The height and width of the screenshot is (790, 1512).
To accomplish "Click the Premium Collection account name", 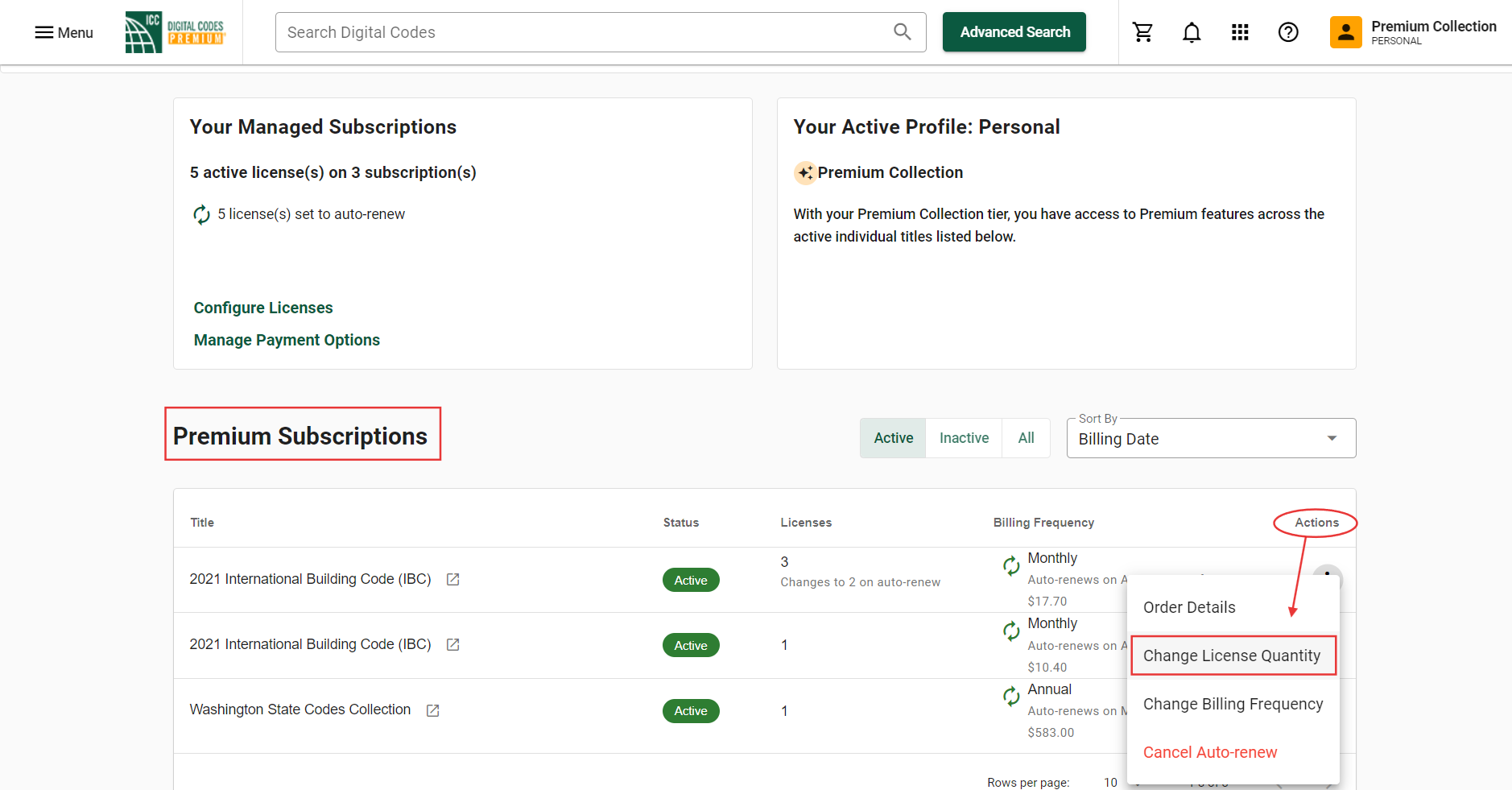I will [x=1433, y=27].
